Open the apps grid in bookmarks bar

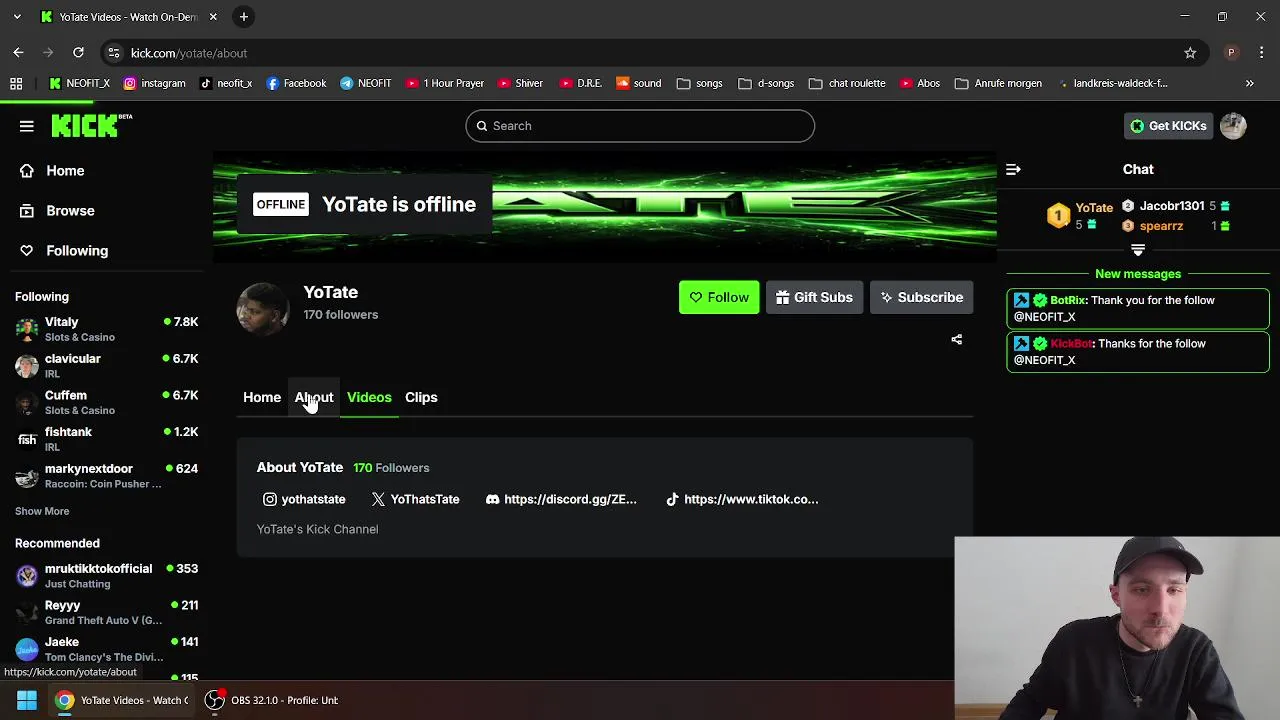pyautogui.click(x=16, y=83)
